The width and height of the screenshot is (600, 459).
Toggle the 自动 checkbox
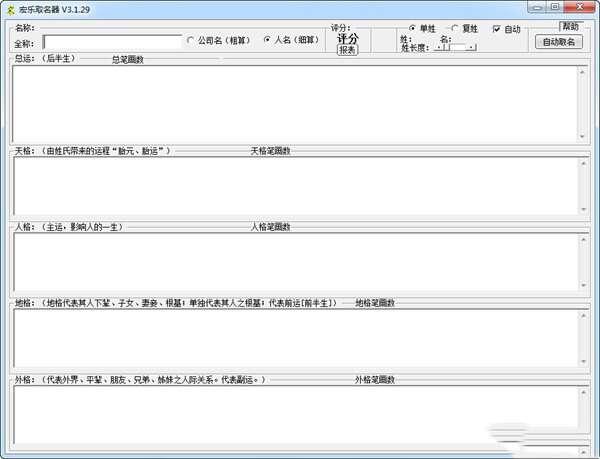click(x=497, y=29)
